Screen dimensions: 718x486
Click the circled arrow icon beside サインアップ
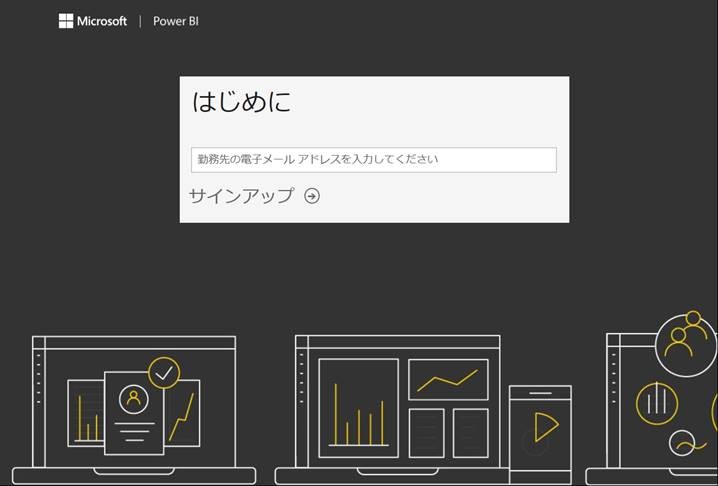pos(312,196)
